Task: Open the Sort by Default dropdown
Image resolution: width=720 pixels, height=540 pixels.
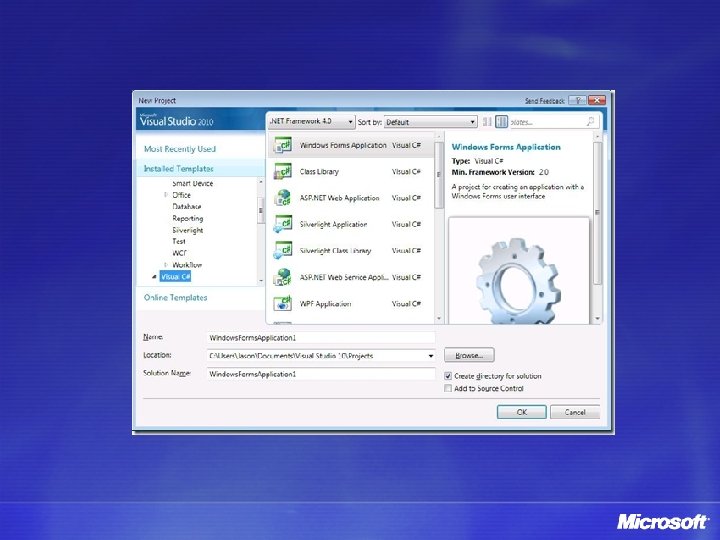Action: (430, 122)
